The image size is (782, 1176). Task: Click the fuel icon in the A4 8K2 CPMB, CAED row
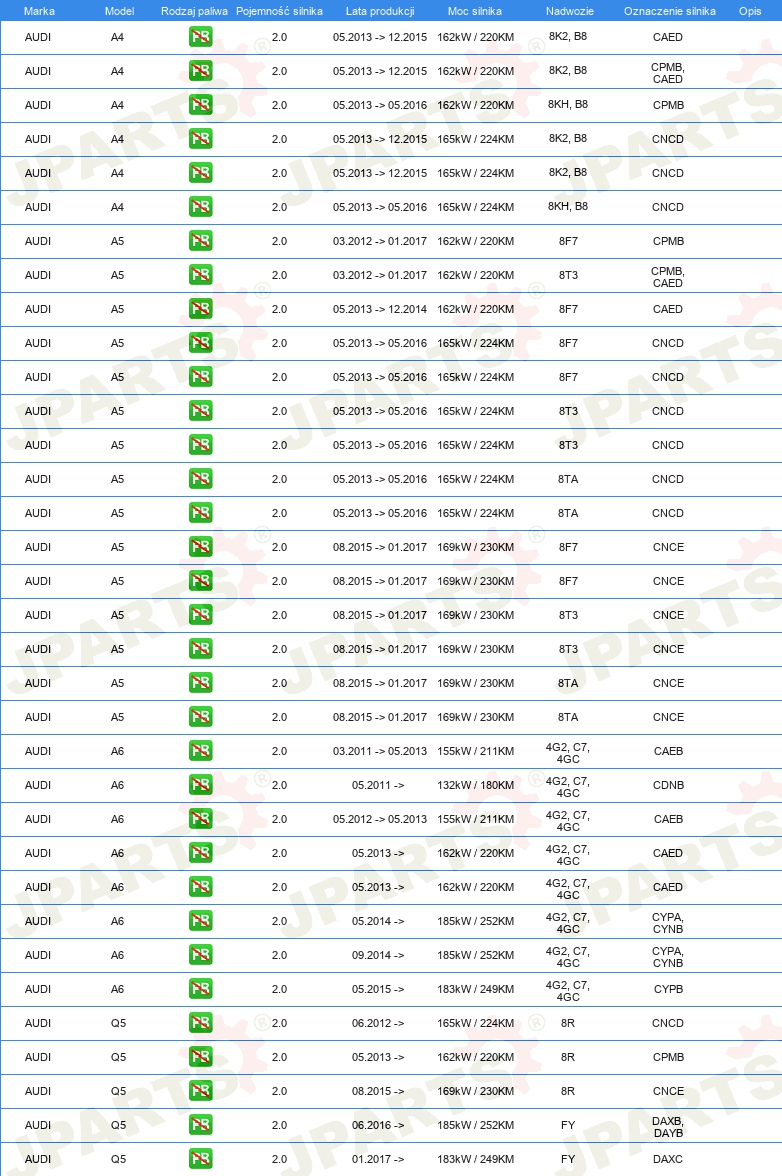(200, 70)
